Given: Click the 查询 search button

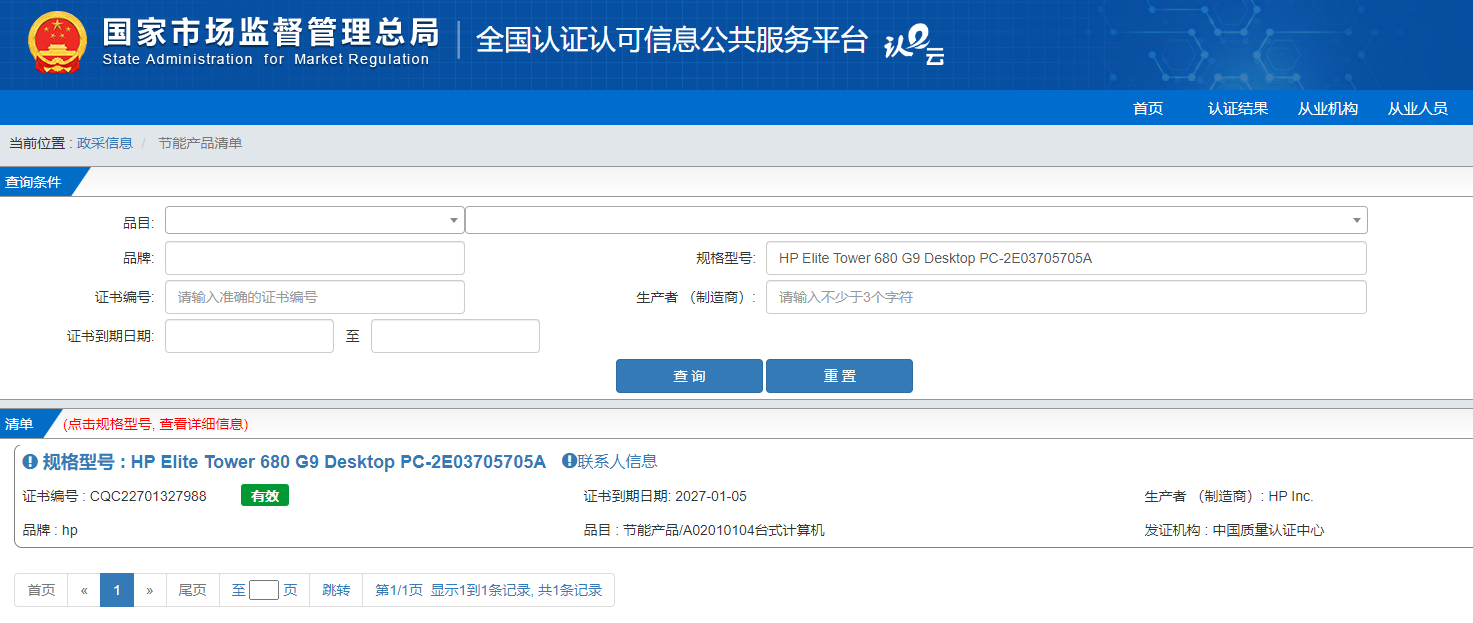Looking at the screenshot, I should pyautogui.click(x=689, y=376).
